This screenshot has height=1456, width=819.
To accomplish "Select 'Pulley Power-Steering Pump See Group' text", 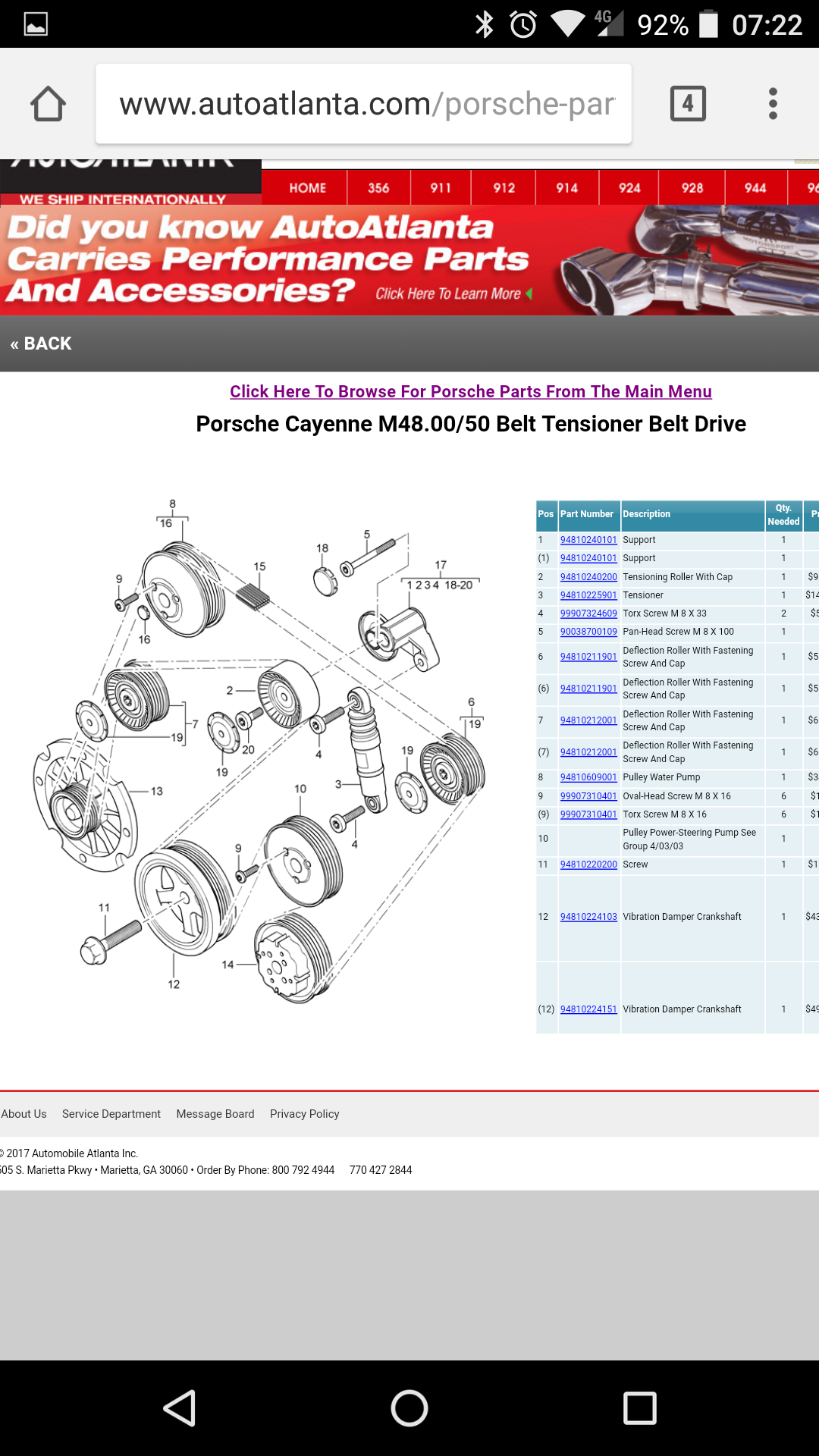I will 689,839.
